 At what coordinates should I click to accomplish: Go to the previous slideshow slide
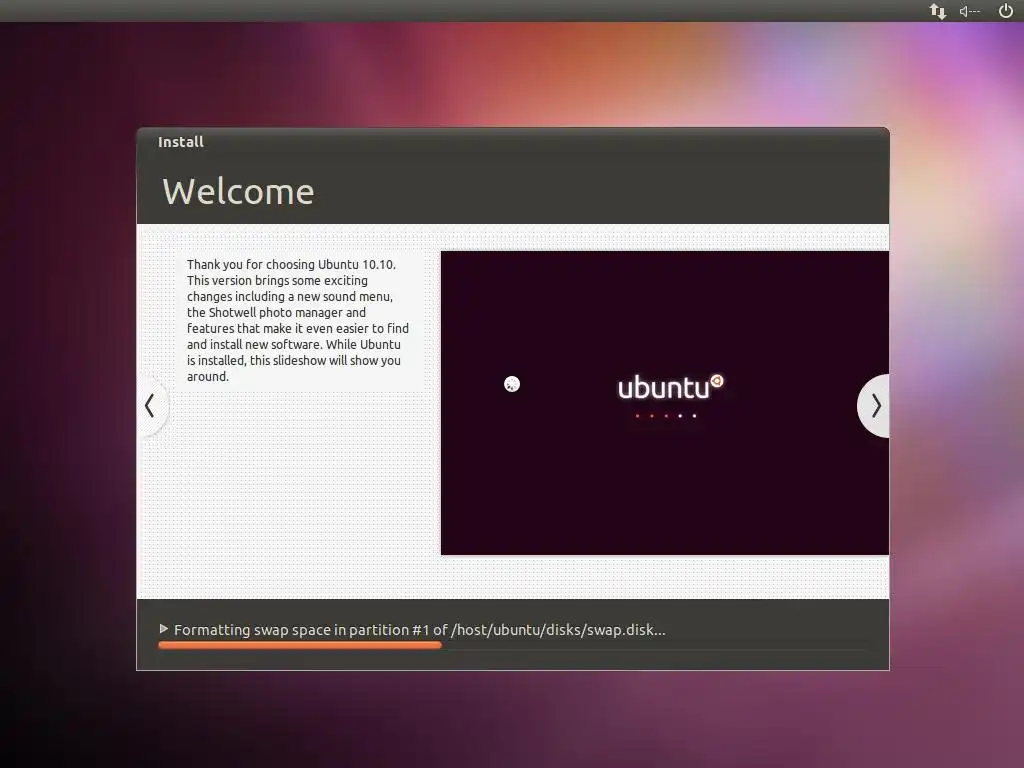[152, 406]
